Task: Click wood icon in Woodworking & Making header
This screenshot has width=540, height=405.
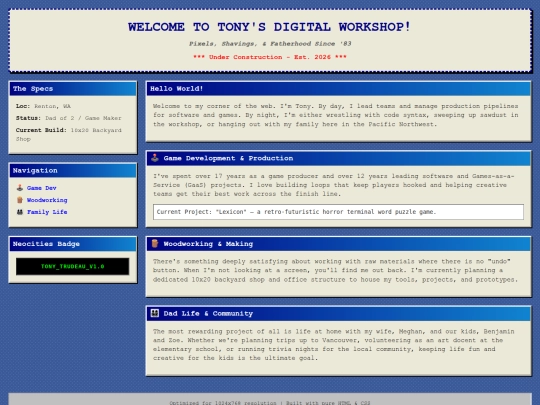Action: pyautogui.click(x=155, y=243)
